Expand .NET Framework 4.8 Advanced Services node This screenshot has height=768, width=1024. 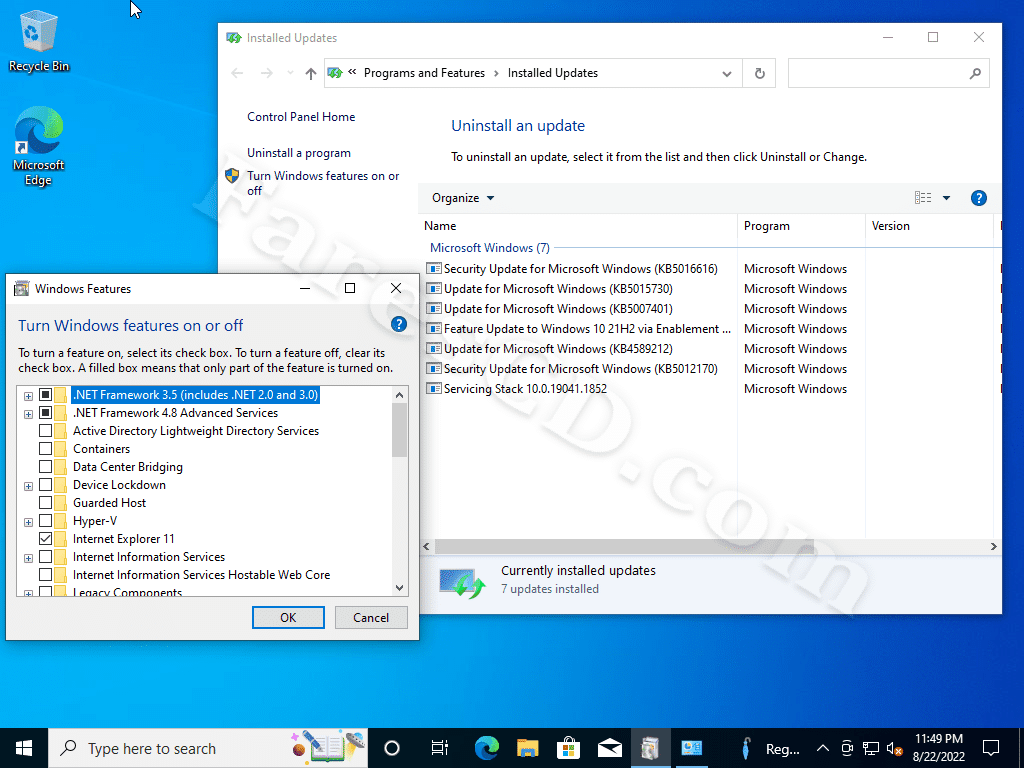[28, 414]
